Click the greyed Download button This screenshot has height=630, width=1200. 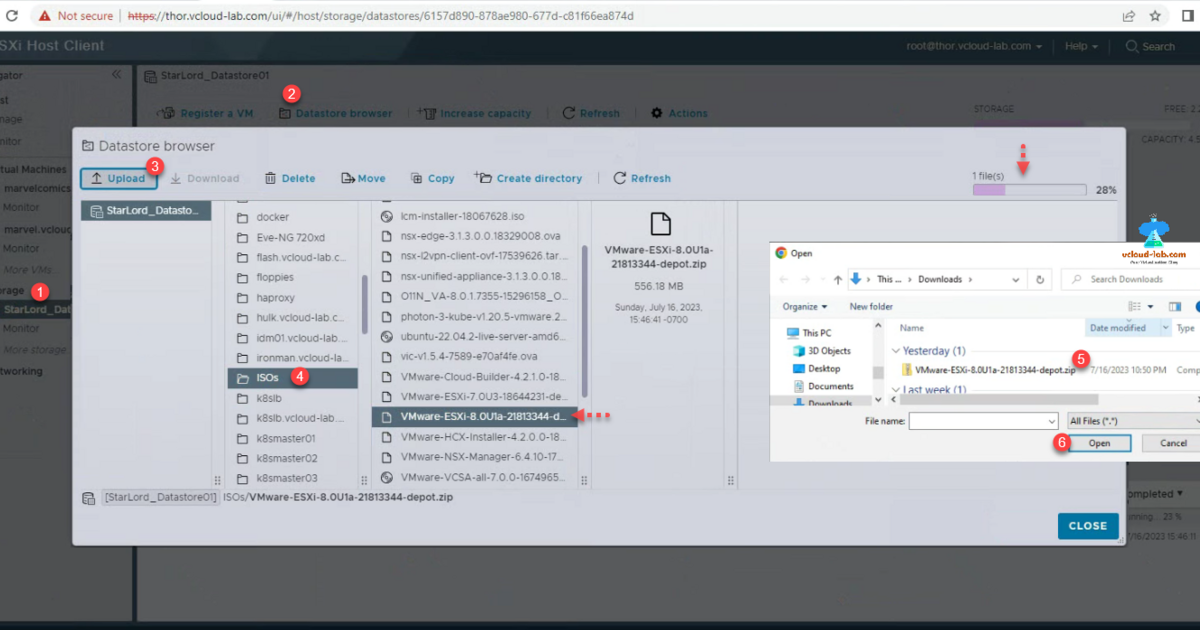click(205, 178)
